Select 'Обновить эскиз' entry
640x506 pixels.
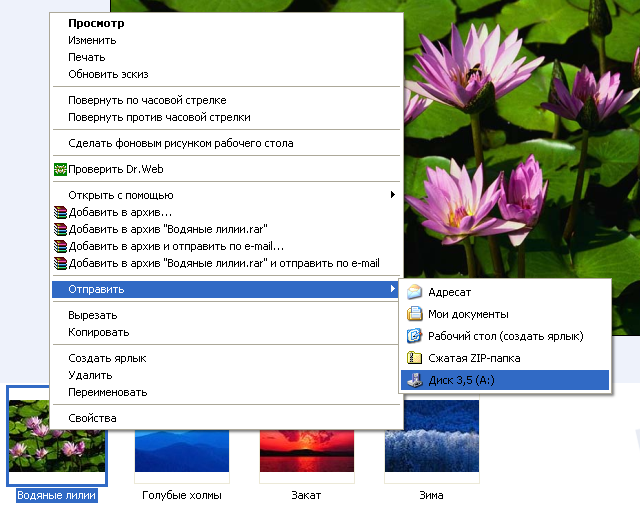click(x=226, y=74)
